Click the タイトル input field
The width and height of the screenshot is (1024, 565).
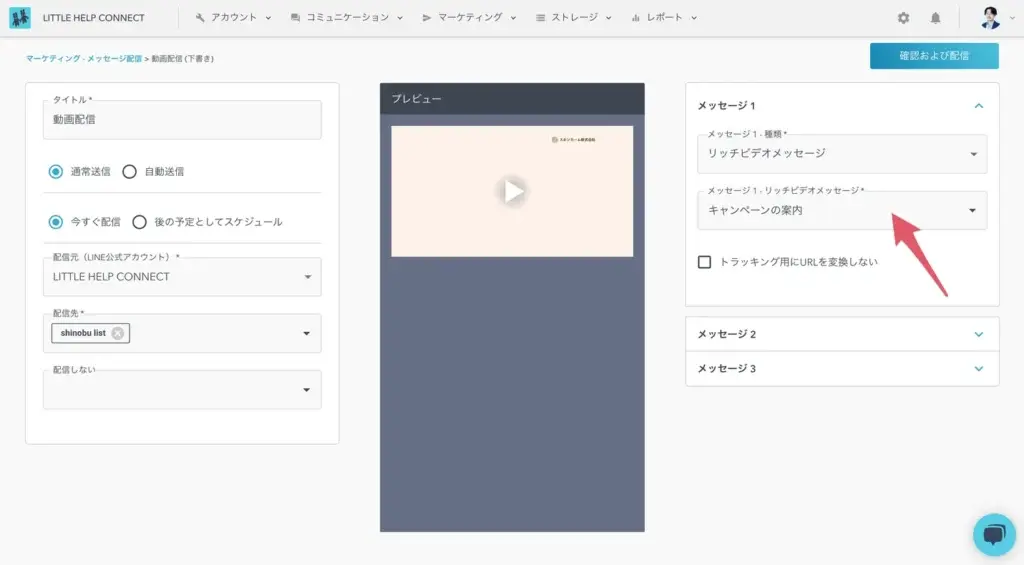182,120
